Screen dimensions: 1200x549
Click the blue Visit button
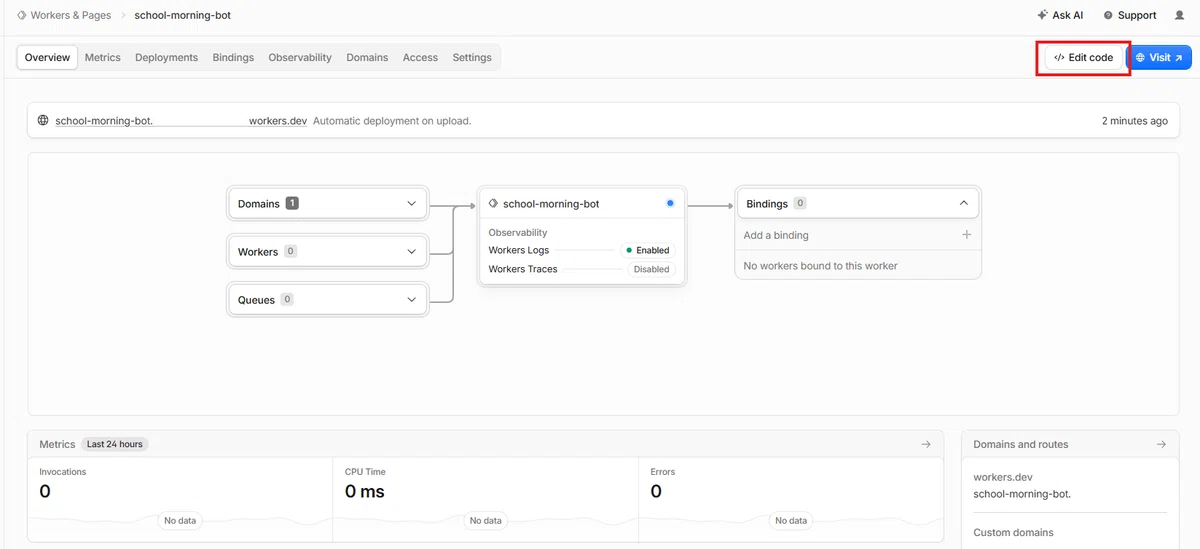click(1159, 58)
